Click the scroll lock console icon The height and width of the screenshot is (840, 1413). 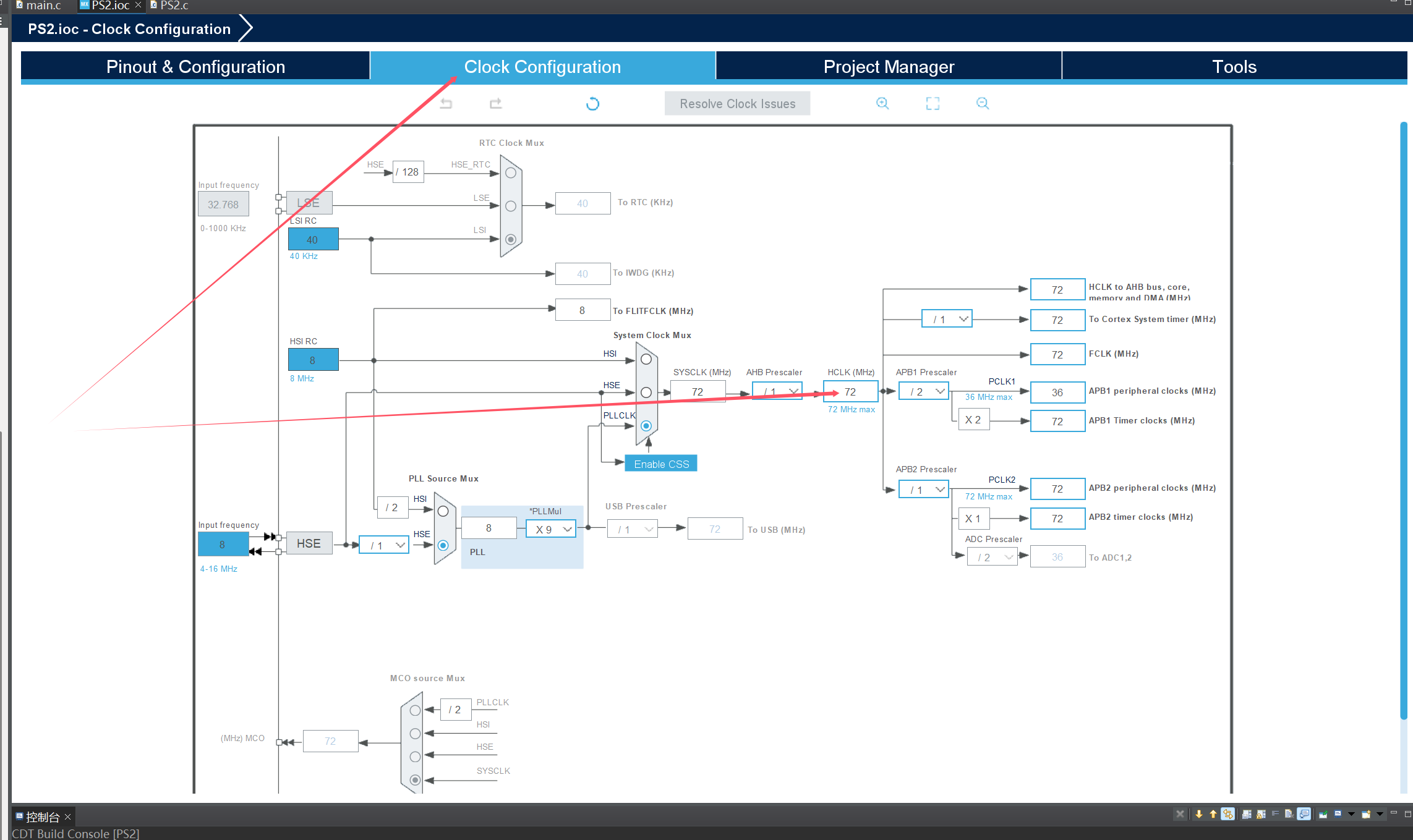click(x=1261, y=814)
